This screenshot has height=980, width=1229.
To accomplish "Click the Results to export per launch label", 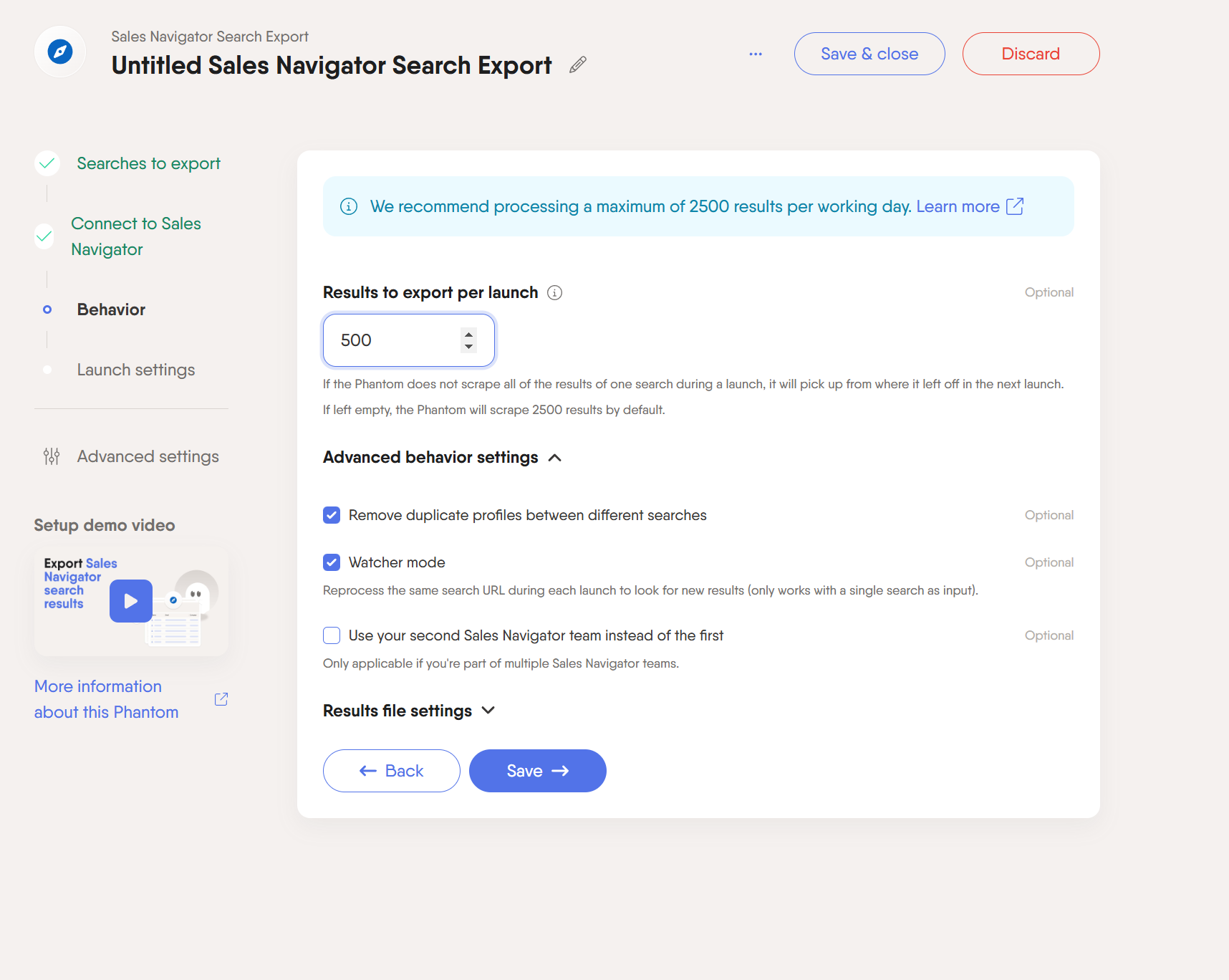I will pyautogui.click(x=430, y=292).
